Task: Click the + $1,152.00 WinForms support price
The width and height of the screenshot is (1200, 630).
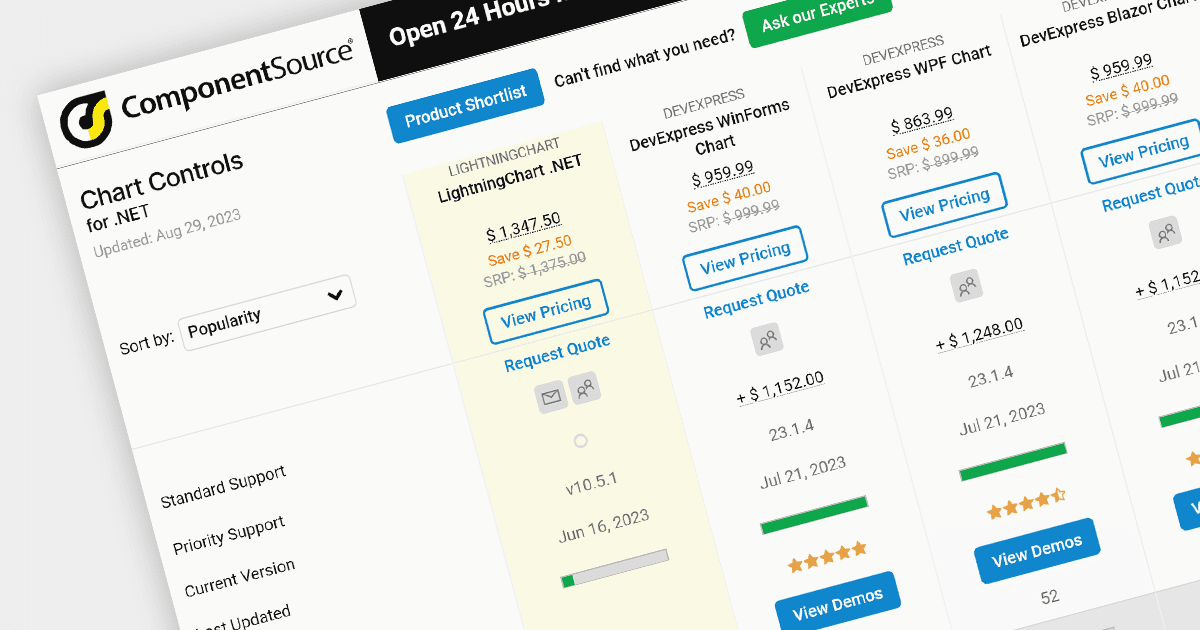Action: pos(780,388)
